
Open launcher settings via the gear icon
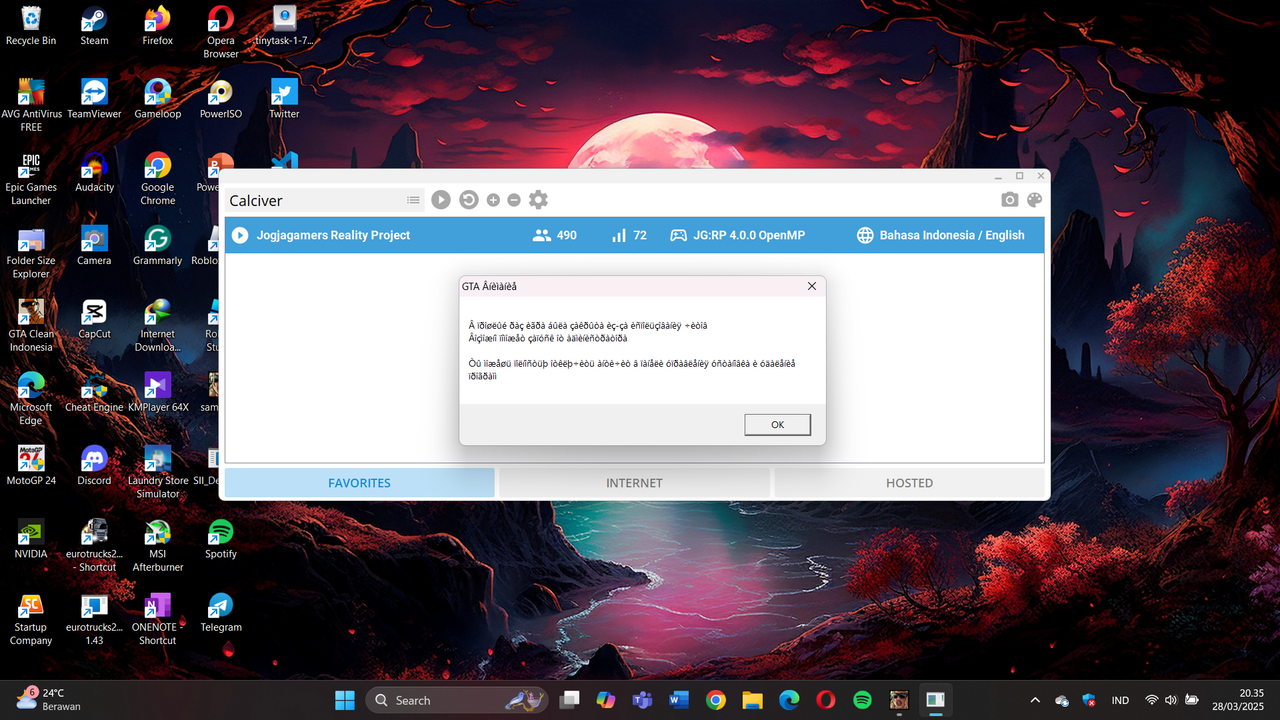[538, 200]
